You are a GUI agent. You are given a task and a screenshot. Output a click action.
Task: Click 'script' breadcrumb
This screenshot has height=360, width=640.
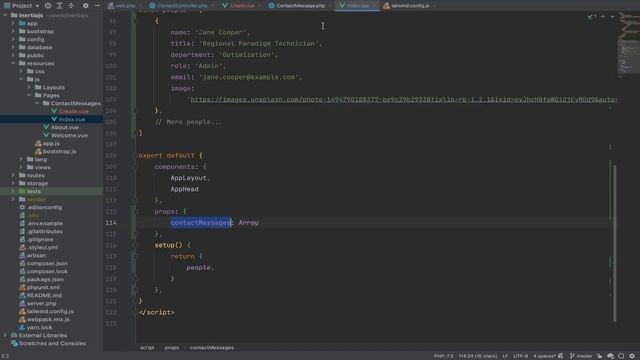tap(147, 348)
